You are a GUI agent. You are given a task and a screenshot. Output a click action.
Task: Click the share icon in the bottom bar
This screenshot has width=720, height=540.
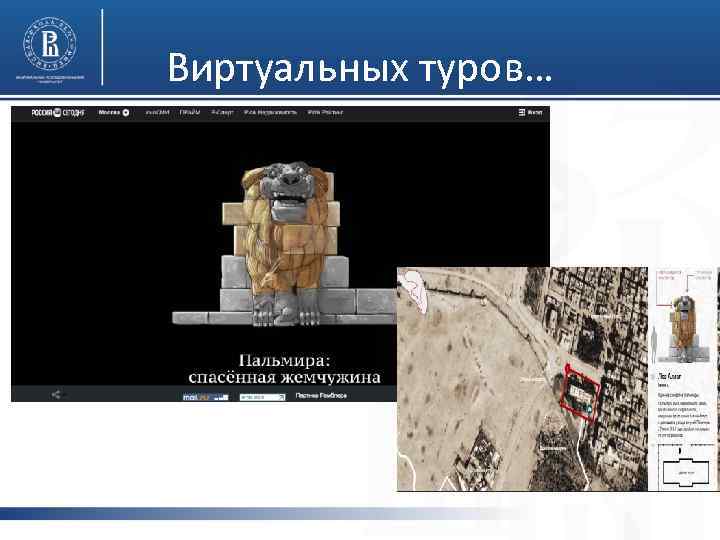(x=56, y=394)
